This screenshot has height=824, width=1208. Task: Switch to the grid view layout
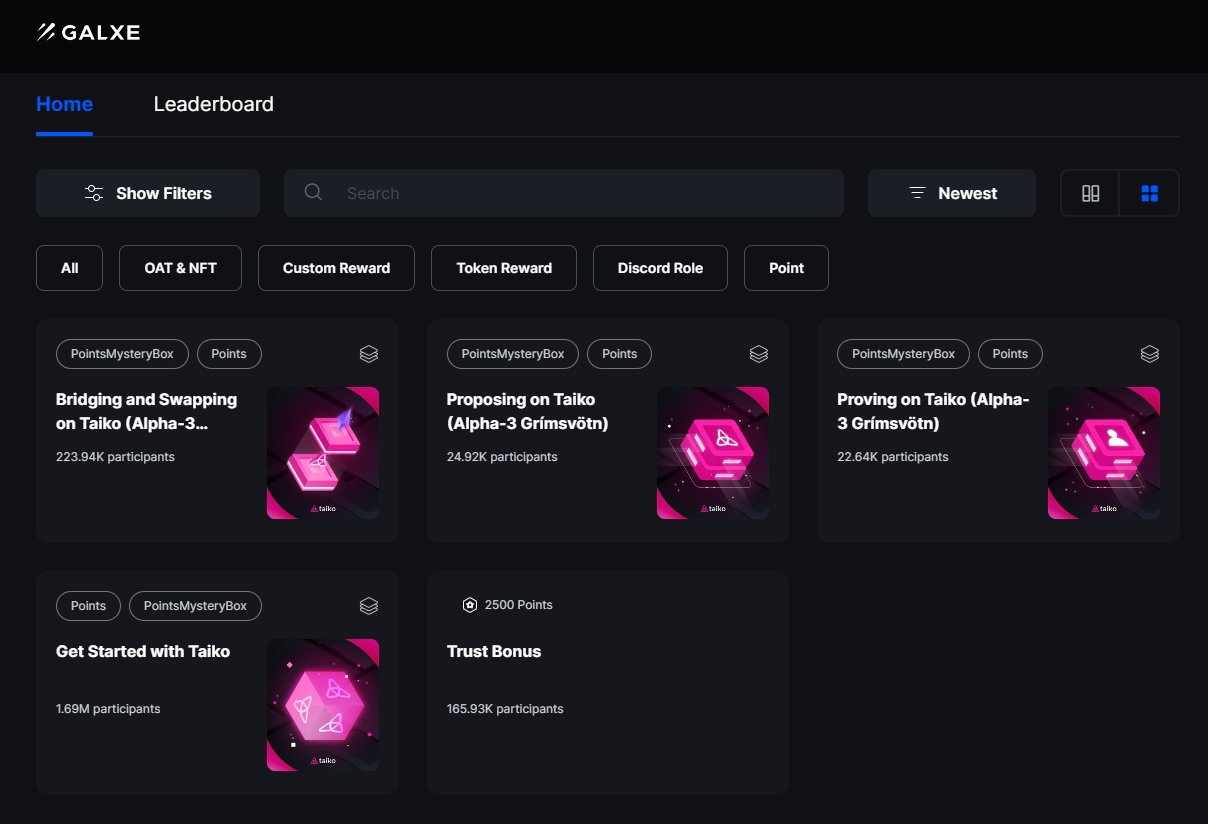click(x=1149, y=193)
